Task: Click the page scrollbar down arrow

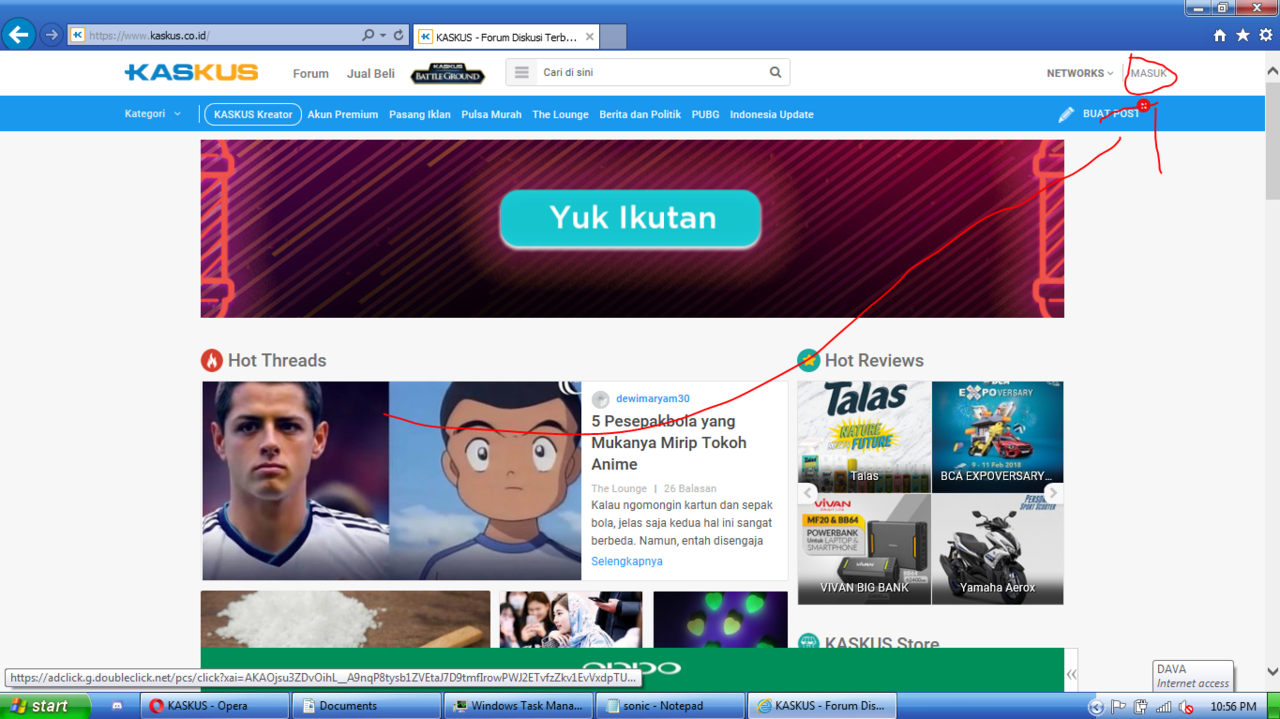Action: click(x=1272, y=672)
